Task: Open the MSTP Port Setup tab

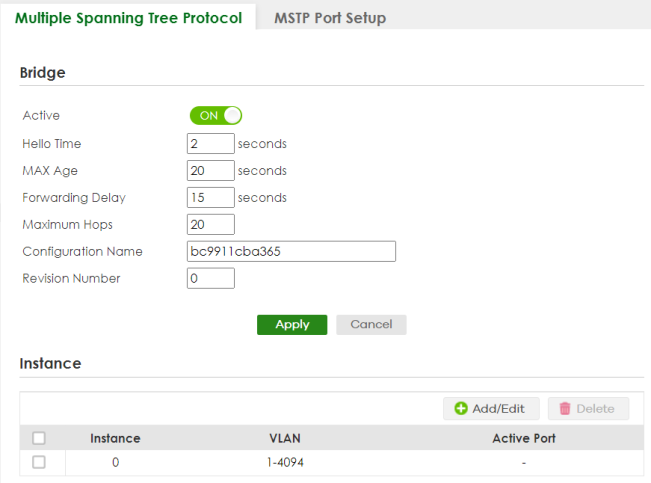Action: pyautogui.click(x=329, y=18)
